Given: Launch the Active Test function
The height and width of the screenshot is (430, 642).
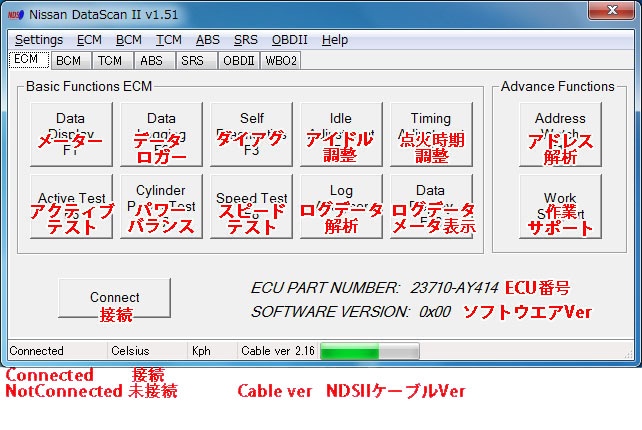Looking at the screenshot, I should tap(70, 206).
